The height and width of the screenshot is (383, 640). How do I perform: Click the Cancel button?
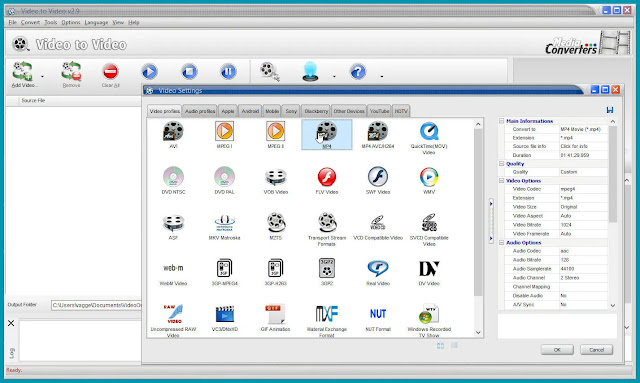[596, 350]
